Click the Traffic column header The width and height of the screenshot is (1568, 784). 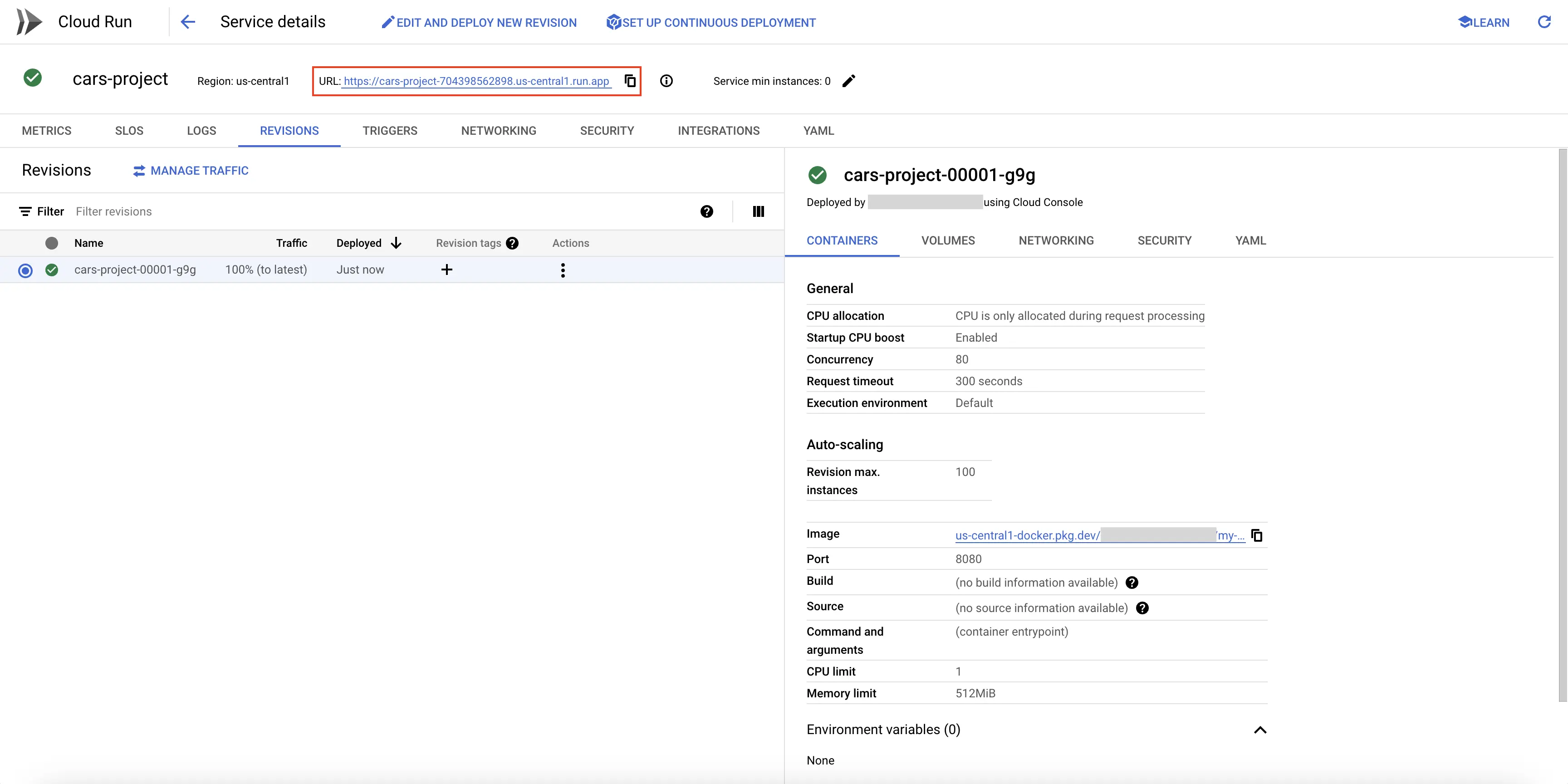tap(292, 243)
